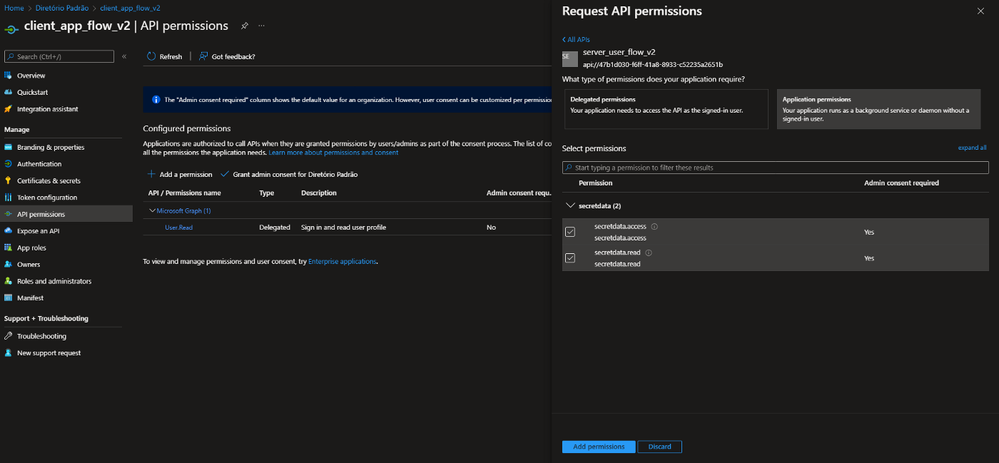Click the Delegated type cell of User.Read
This screenshot has width=999, height=463.
[275, 227]
